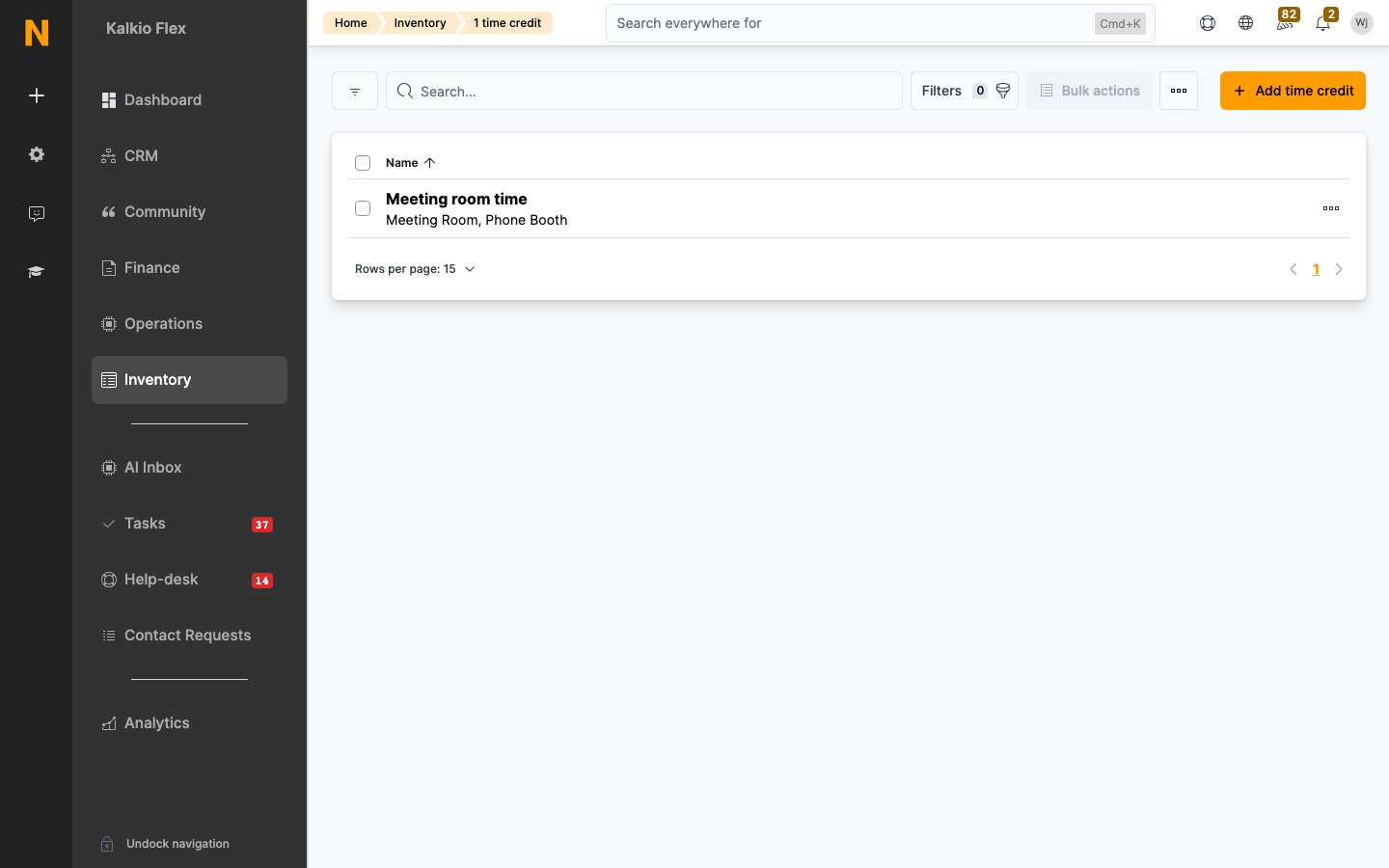1389x868 pixels.
Task: Open more options next to Bulk actions
Action: point(1179,91)
